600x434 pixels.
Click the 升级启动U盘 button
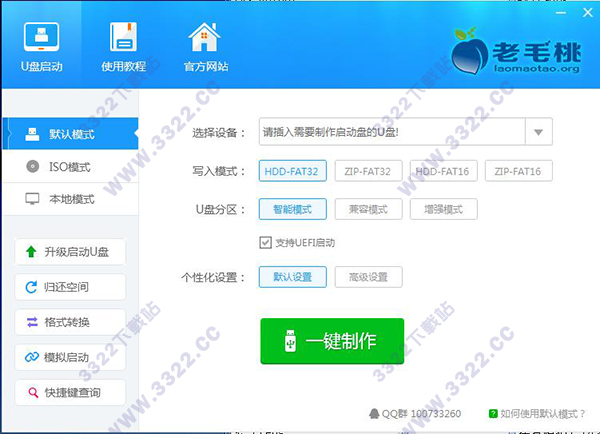click(70, 252)
